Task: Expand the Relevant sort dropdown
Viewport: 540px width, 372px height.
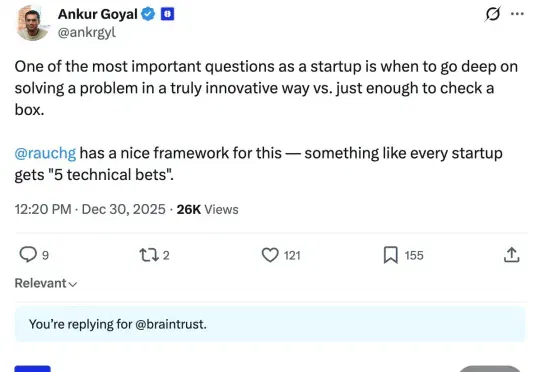Action: click(x=46, y=283)
